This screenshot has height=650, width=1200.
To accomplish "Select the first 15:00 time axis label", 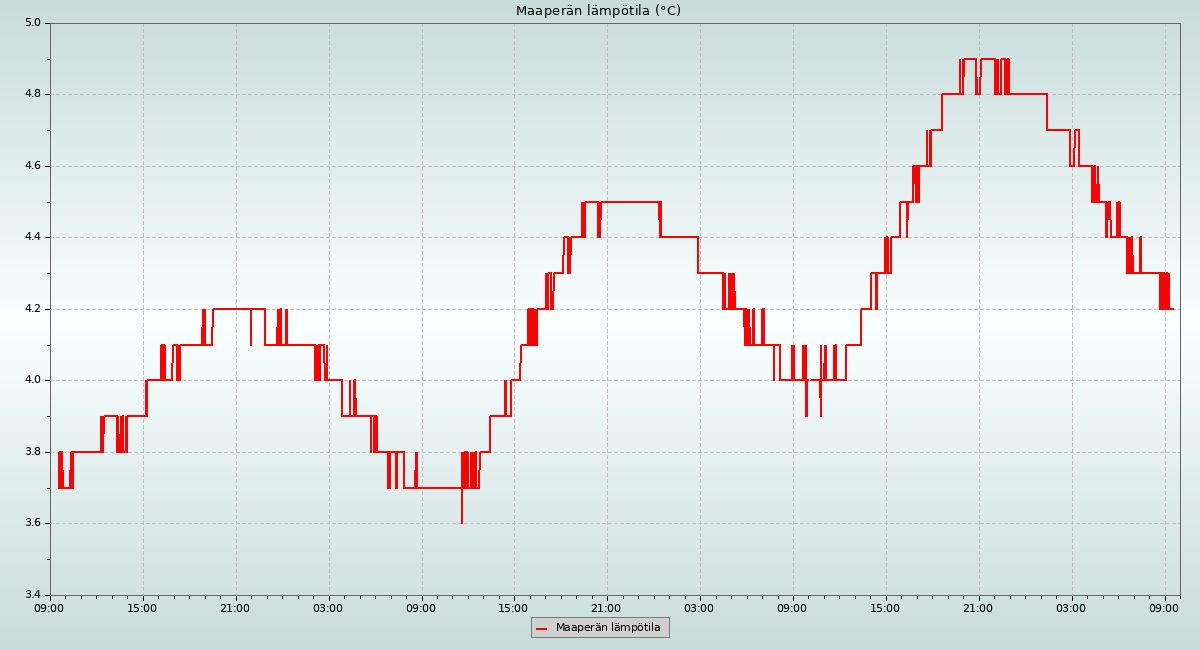I will click(x=143, y=607).
